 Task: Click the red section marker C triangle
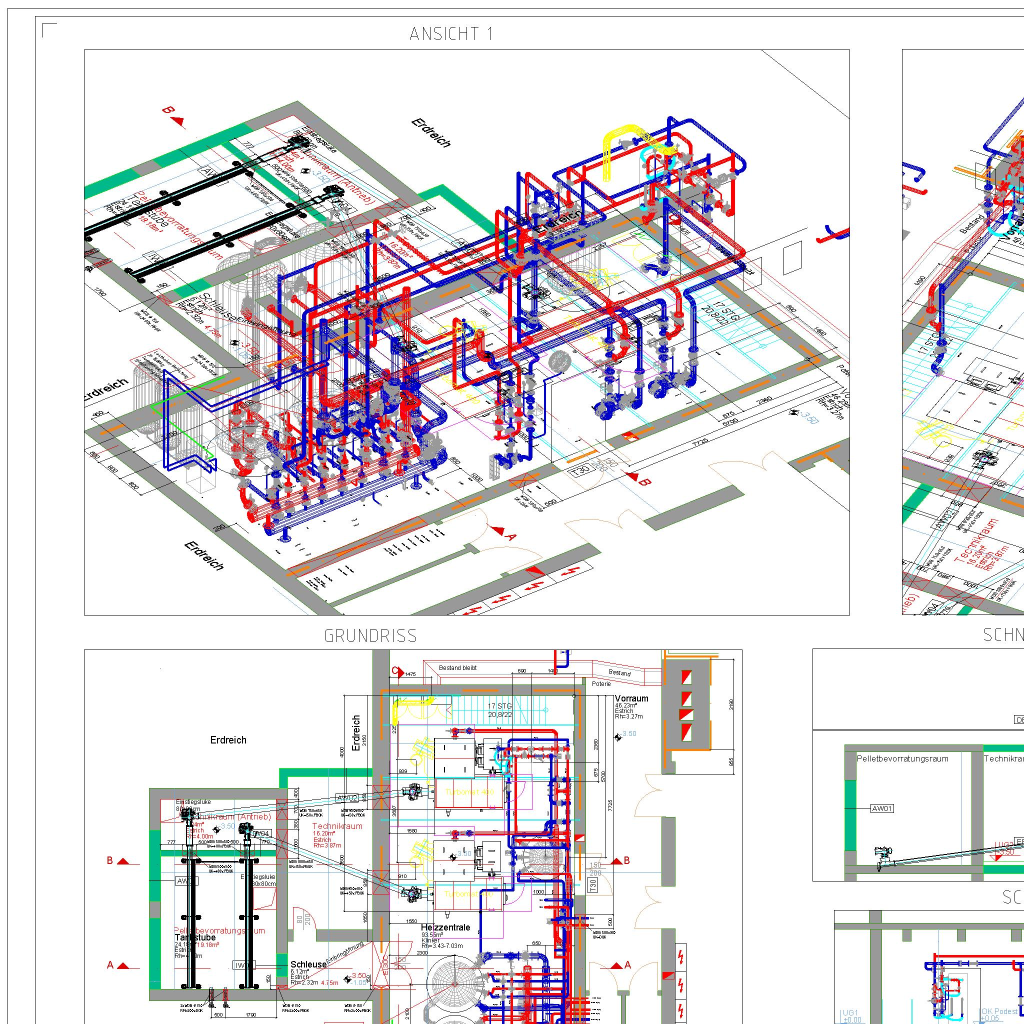[x=397, y=670]
